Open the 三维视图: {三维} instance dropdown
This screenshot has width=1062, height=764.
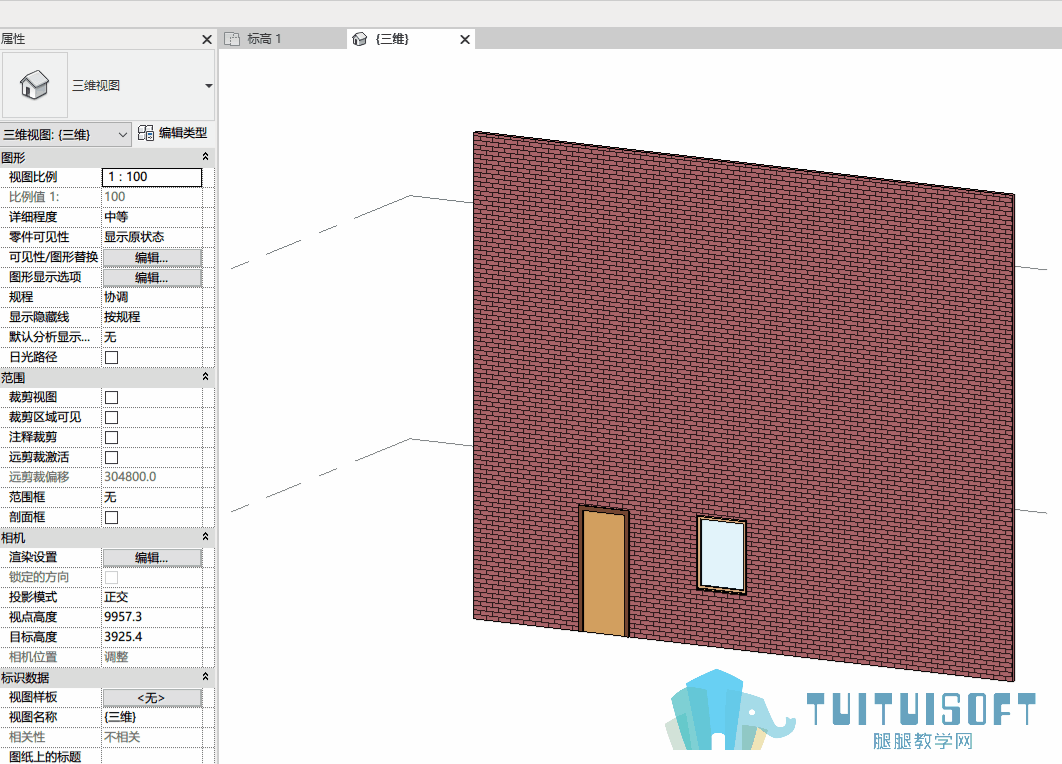coord(65,135)
